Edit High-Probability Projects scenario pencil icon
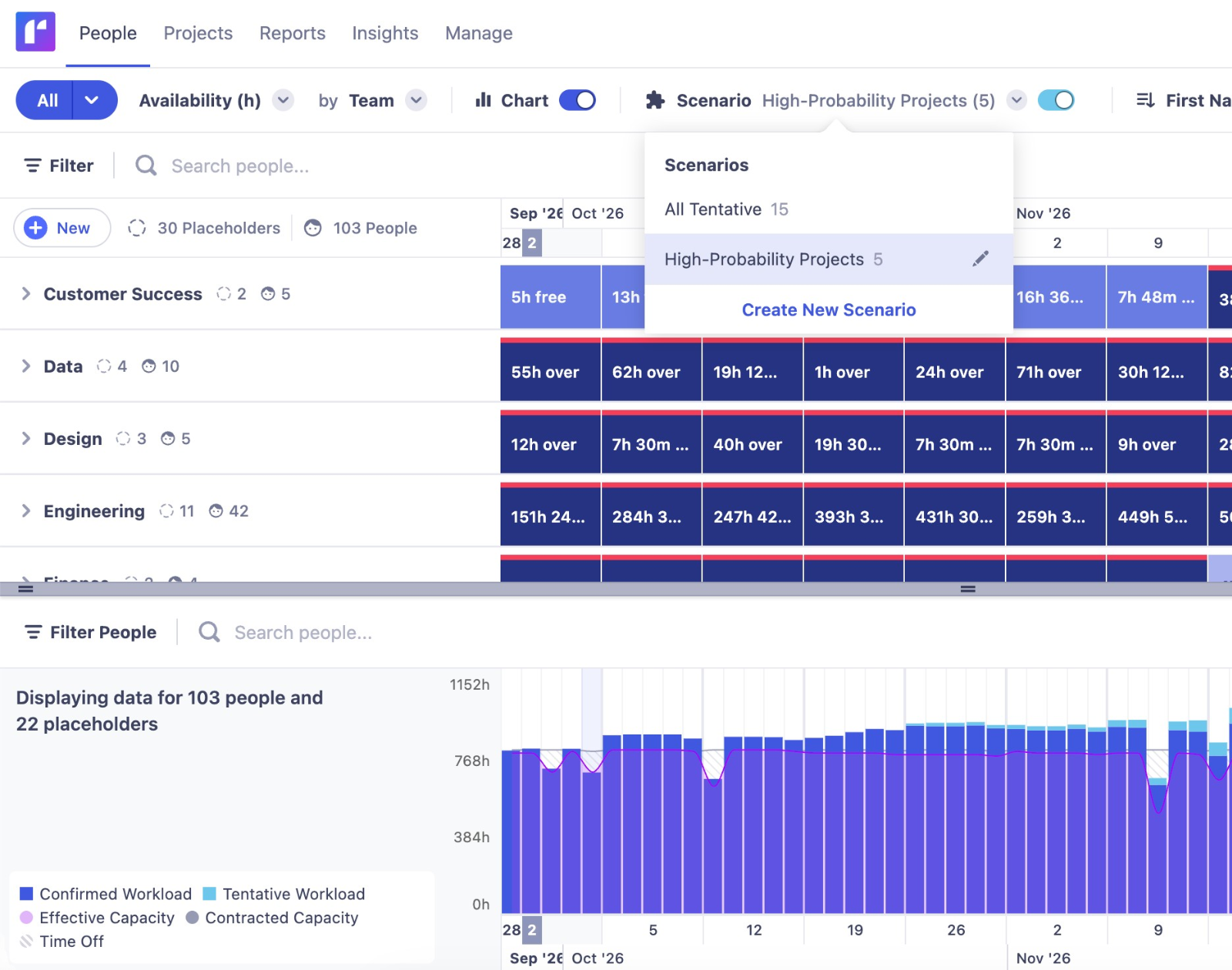This screenshot has height=970, width=1232. point(980,259)
